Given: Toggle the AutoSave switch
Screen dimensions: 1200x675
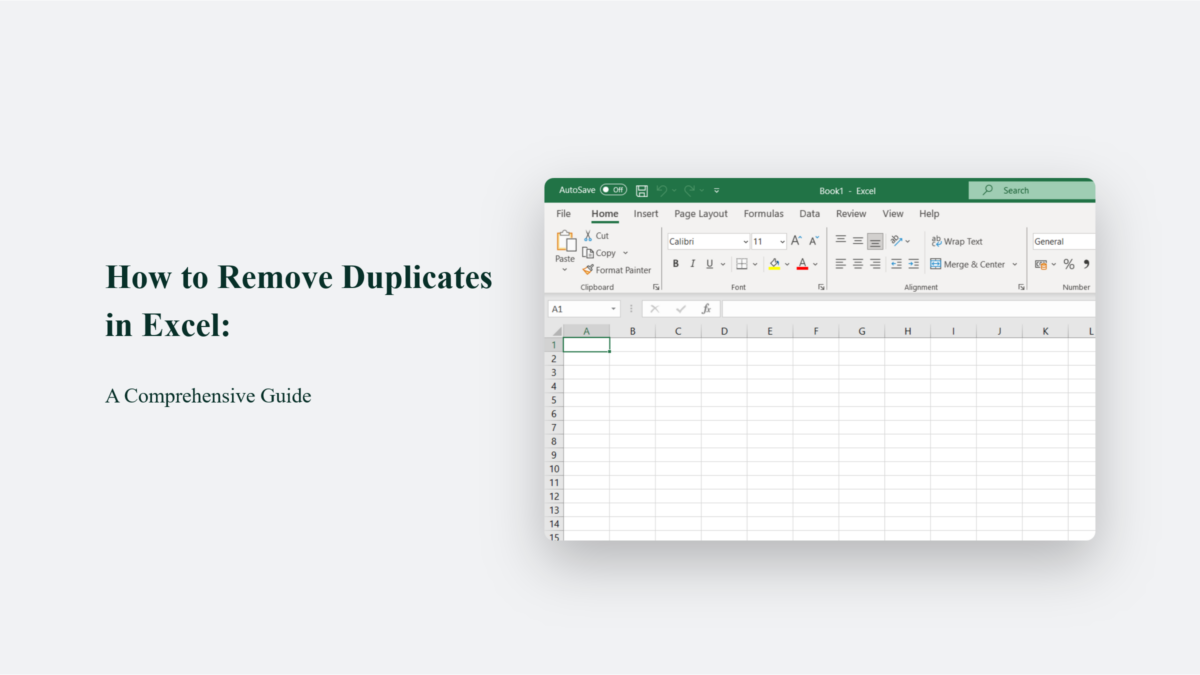Looking at the screenshot, I should pos(613,190).
